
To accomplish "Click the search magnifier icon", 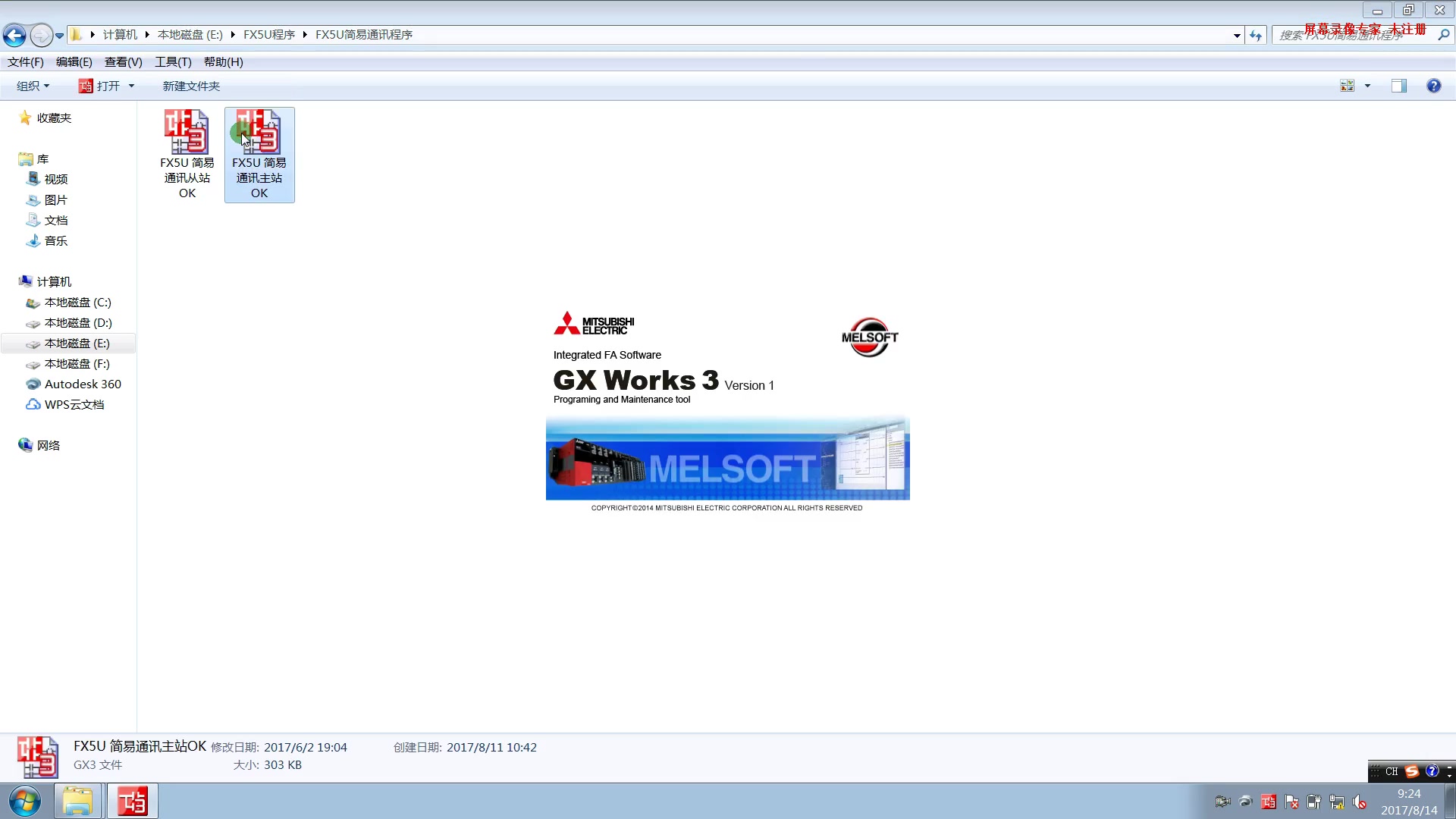I will pos(1443,35).
